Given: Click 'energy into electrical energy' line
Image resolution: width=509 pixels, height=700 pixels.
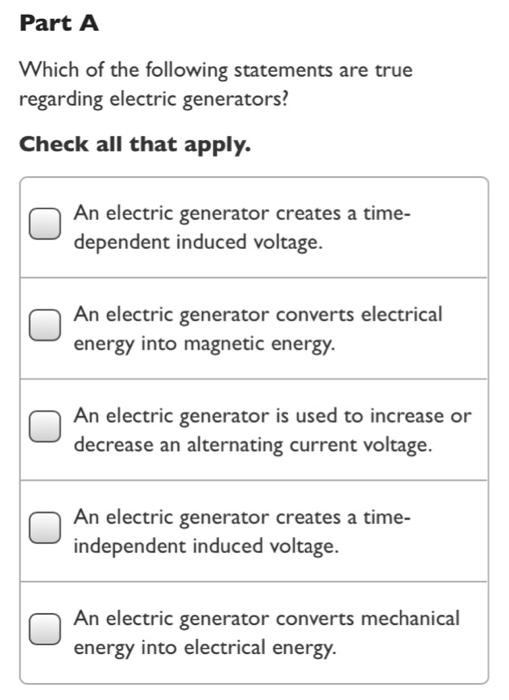Looking at the screenshot, I should tap(205, 648).
